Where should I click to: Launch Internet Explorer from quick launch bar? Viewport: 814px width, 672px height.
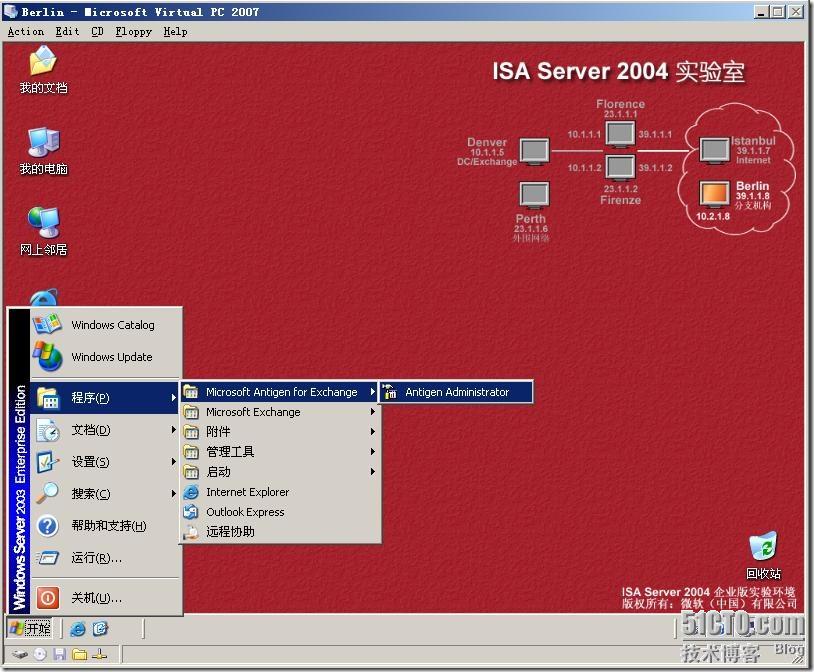78,629
